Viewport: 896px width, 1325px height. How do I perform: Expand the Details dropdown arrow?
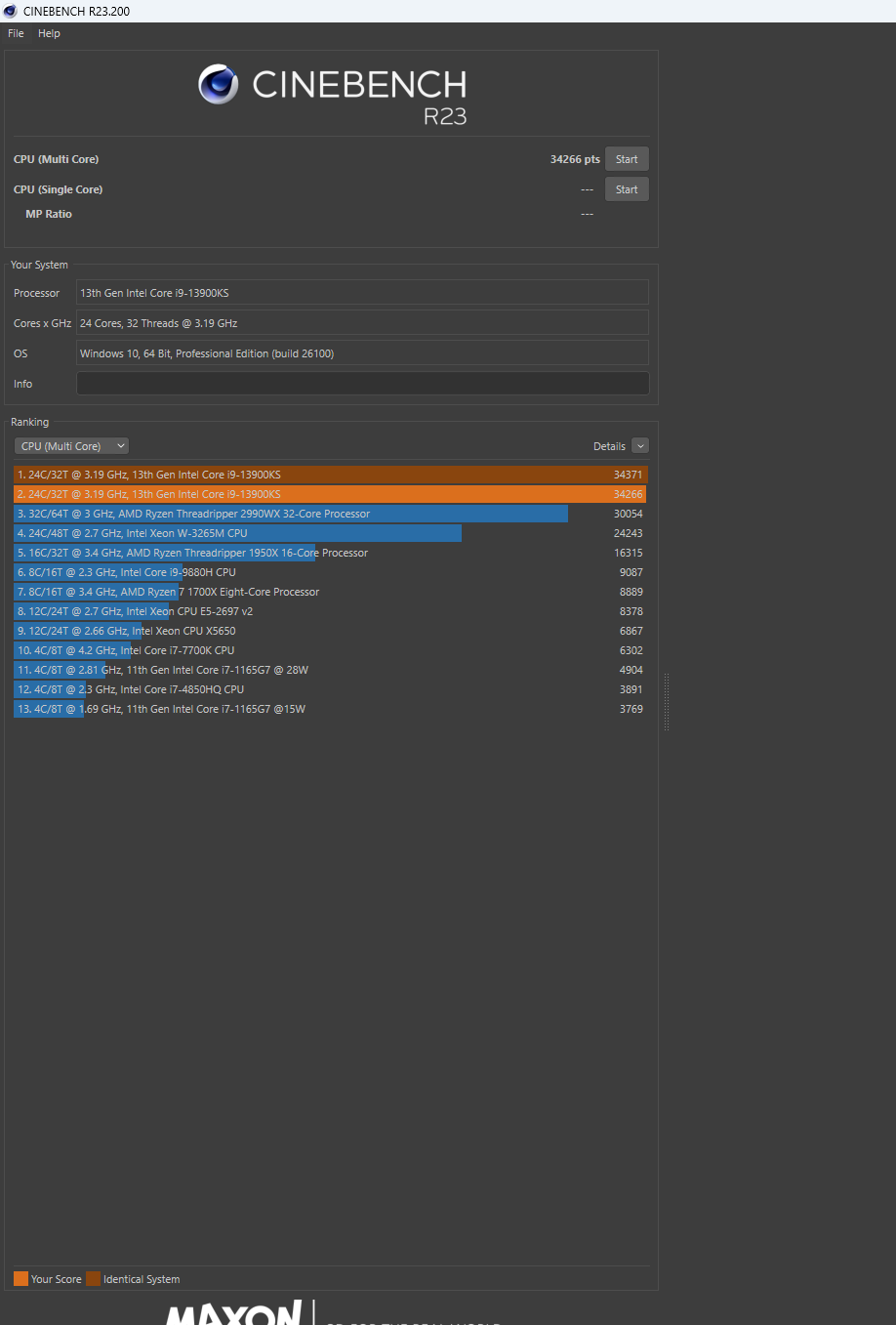640,446
